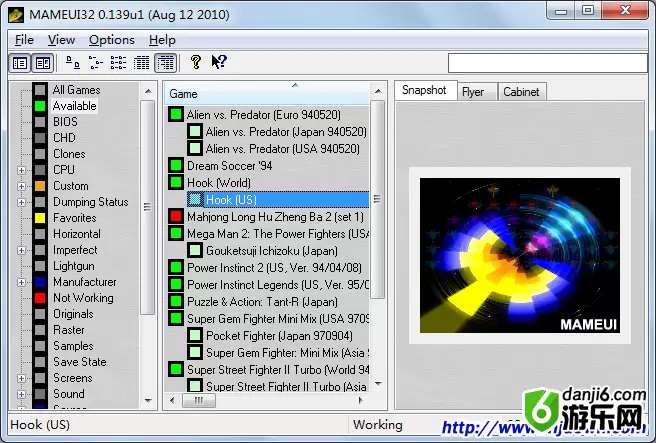Open the View menu
This screenshot has height=443, width=656.
[61, 40]
